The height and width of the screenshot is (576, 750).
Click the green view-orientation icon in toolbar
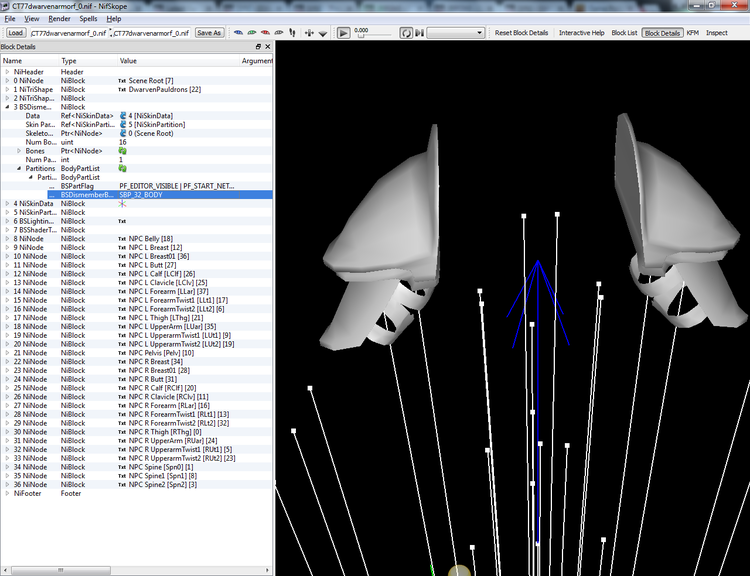pyautogui.click(x=252, y=33)
